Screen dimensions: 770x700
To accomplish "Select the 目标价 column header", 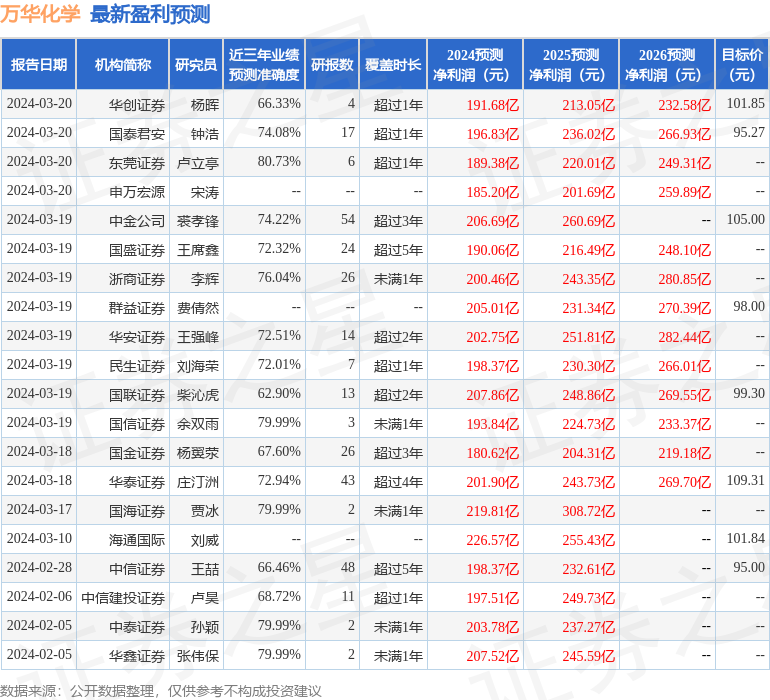I will coord(742,64).
